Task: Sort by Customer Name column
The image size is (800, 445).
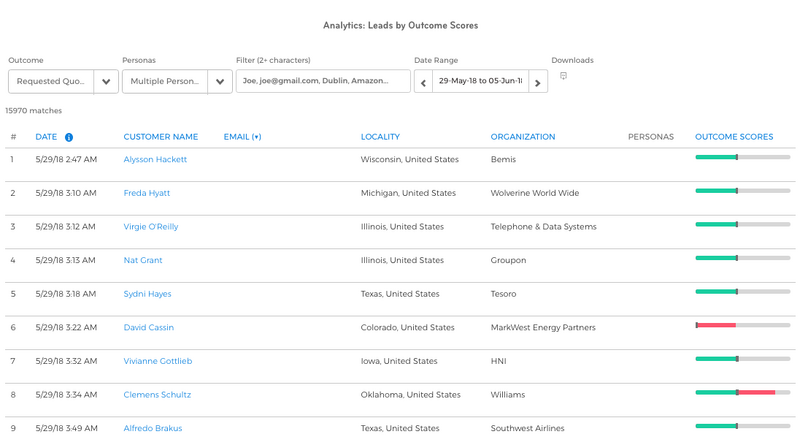Action: coord(161,137)
